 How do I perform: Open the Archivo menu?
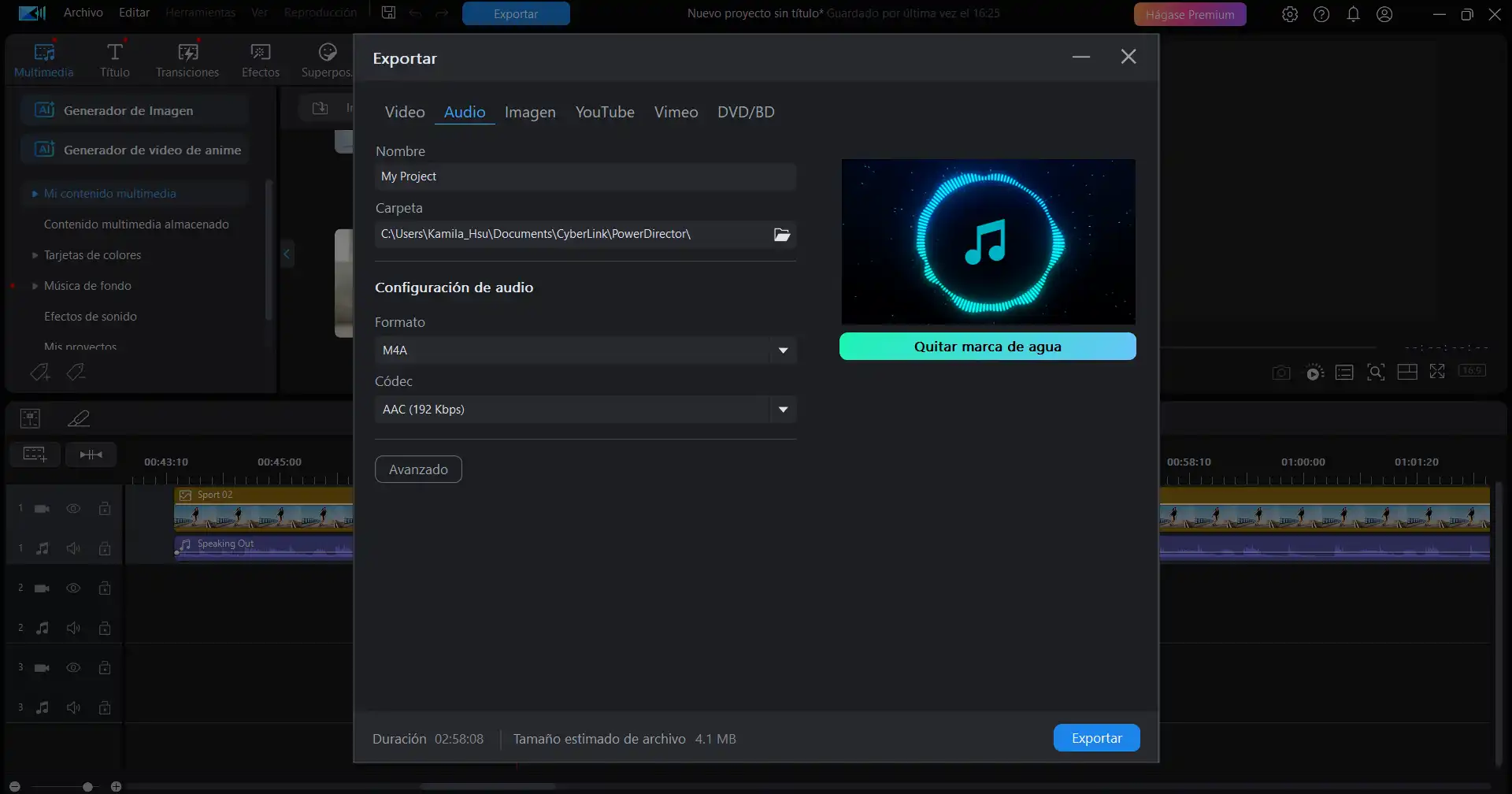[x=83, y=13]
